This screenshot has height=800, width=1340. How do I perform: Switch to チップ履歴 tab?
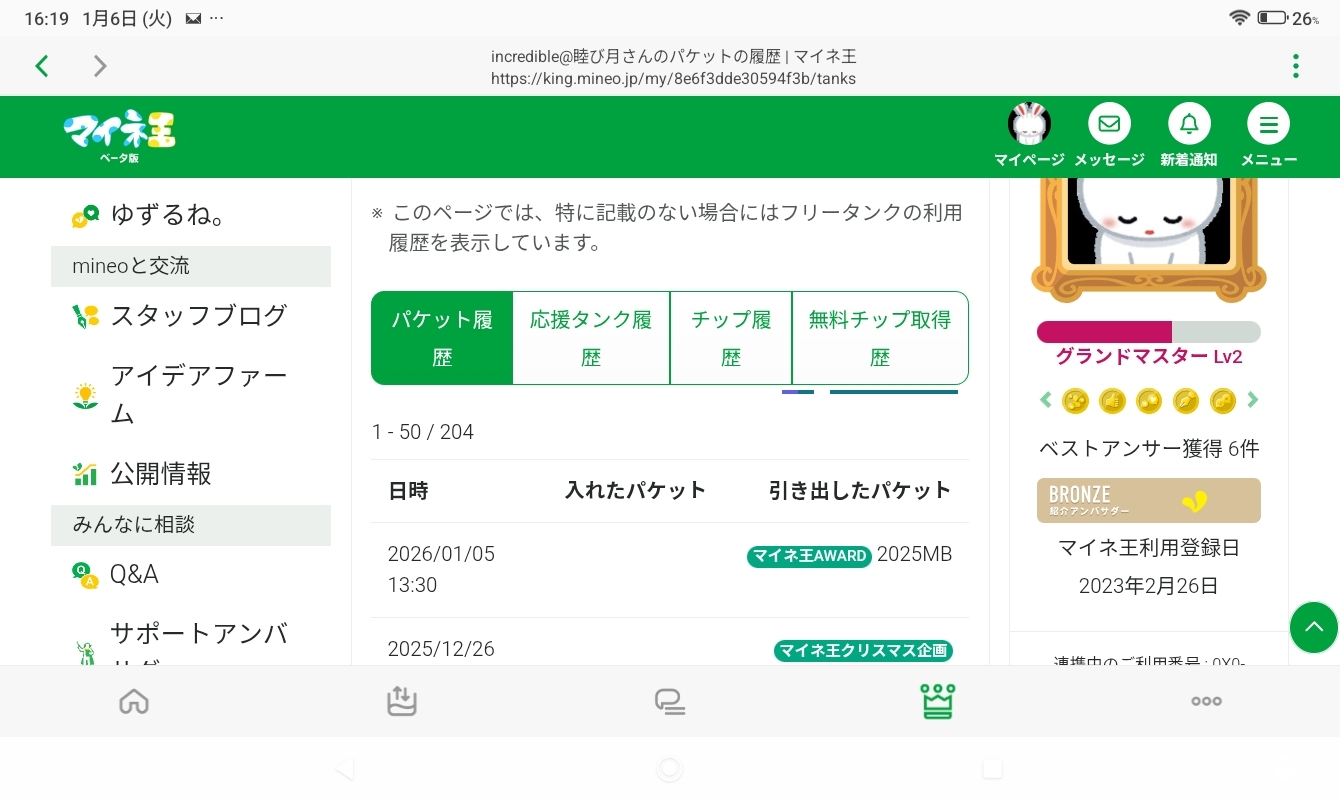pos(731,338)
